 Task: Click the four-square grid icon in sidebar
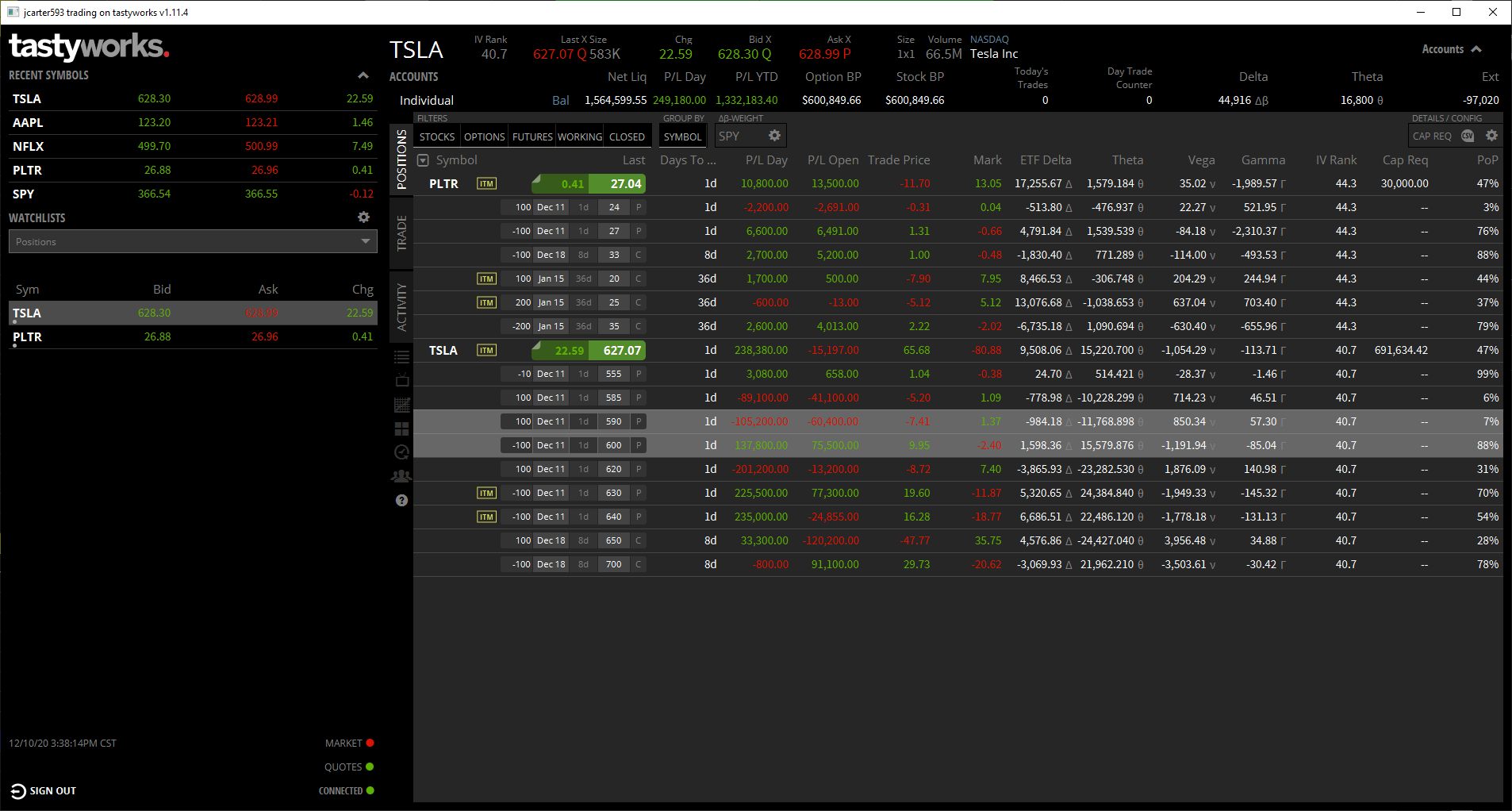[x=402, y=429]
